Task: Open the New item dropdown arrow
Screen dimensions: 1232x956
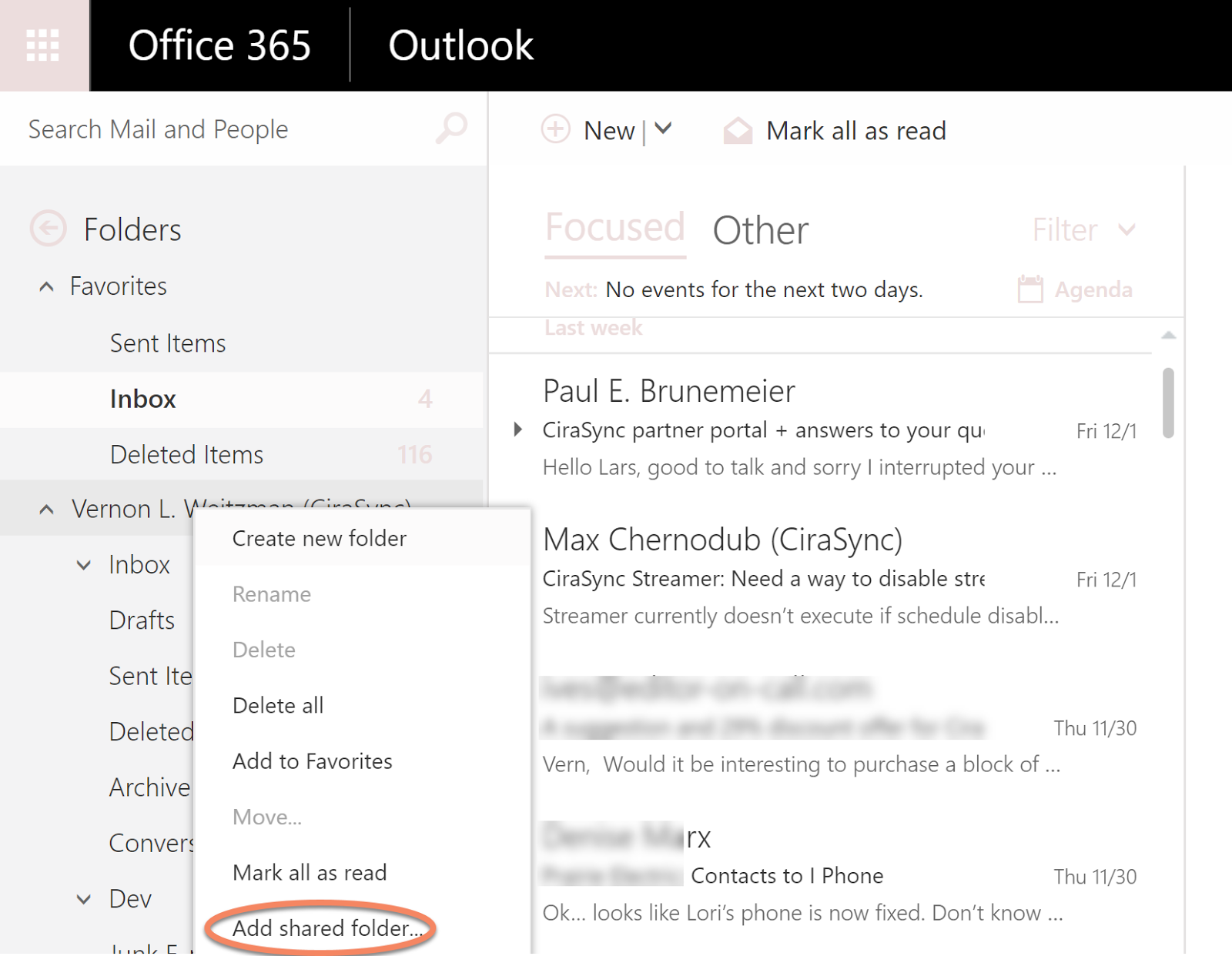Action: (x=663, y=129)
